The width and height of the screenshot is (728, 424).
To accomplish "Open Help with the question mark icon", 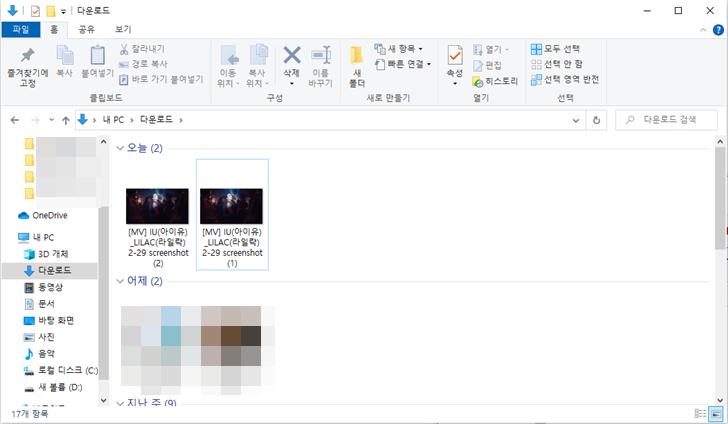I will tap(718, 30).
